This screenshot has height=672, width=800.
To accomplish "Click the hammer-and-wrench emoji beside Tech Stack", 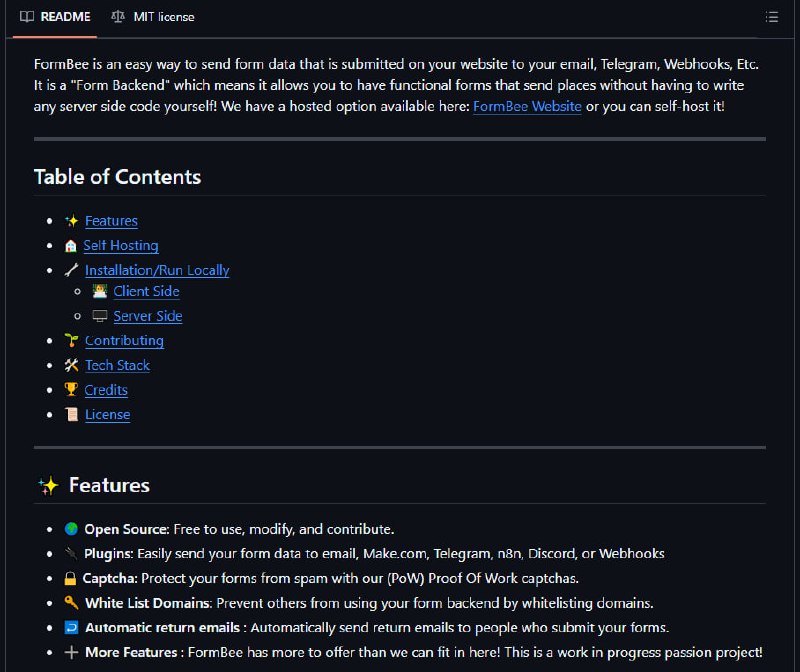I will click(71, 365).
